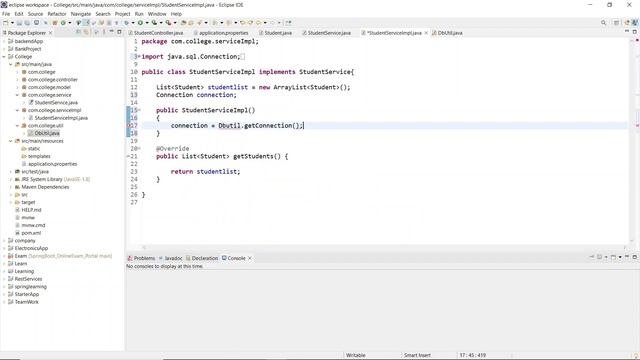Maximize the Package Explorer panel
Viewport: 640px width, 360px height.
click(x=119, y=31)
